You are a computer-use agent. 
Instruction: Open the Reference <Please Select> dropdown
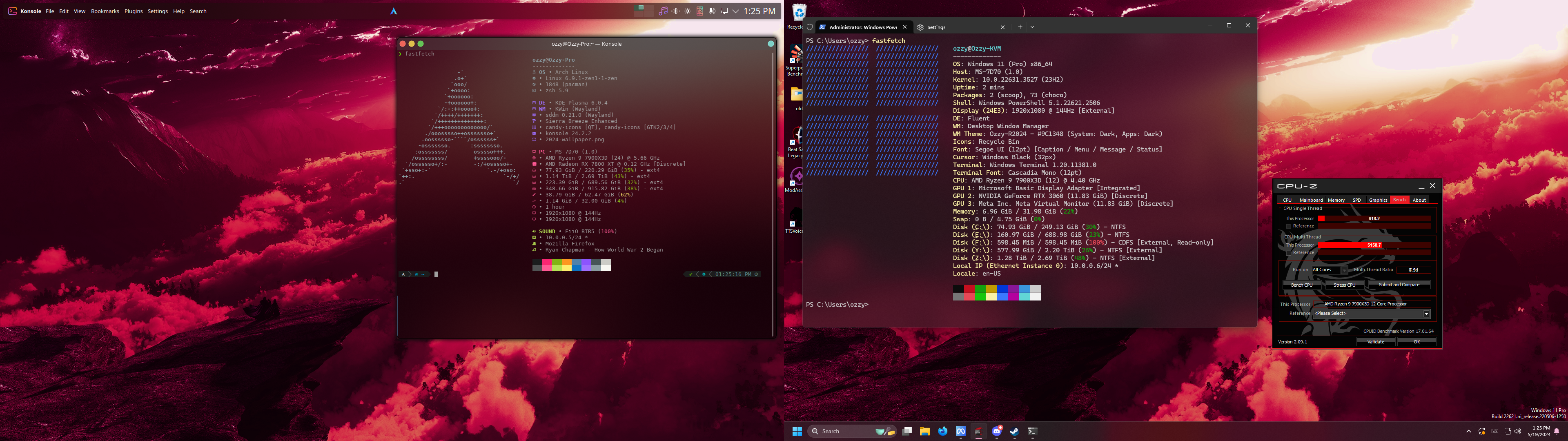[x=1372, y=314]
